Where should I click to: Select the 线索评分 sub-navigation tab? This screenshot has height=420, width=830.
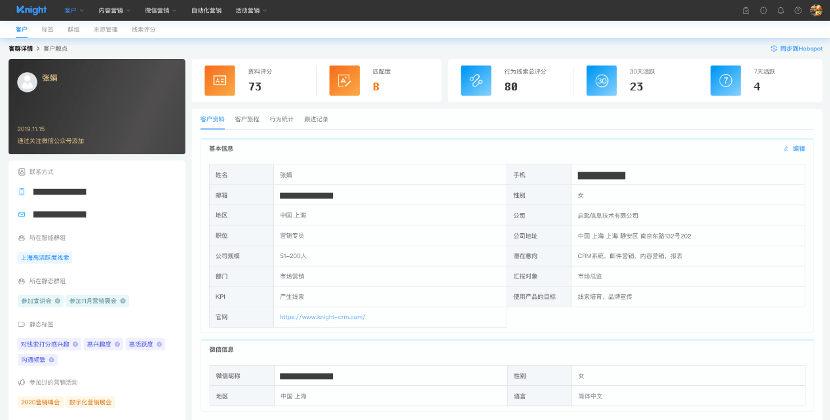143,30
